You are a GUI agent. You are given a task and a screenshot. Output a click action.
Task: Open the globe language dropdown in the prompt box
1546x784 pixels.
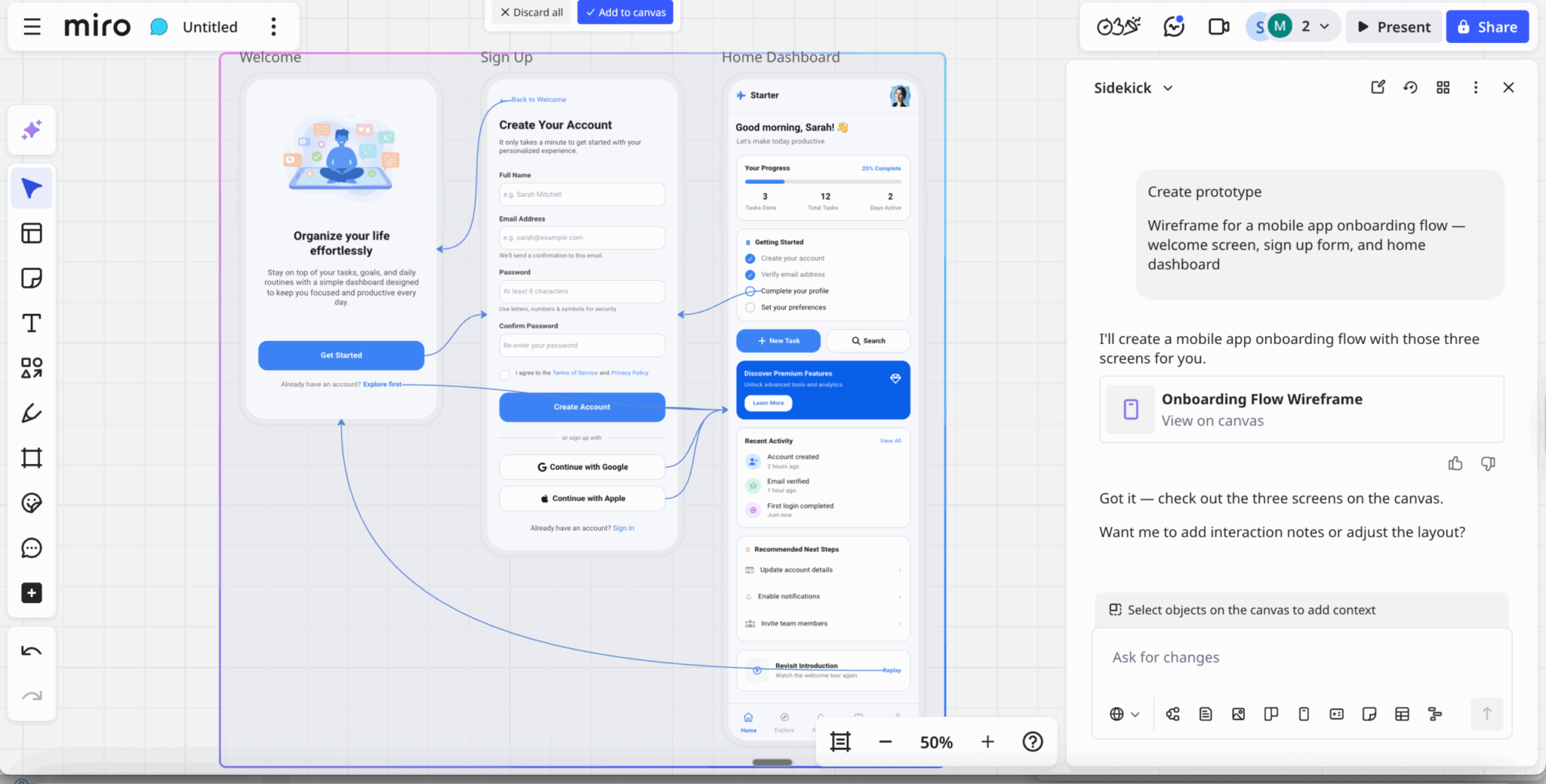pos(1124,714)
